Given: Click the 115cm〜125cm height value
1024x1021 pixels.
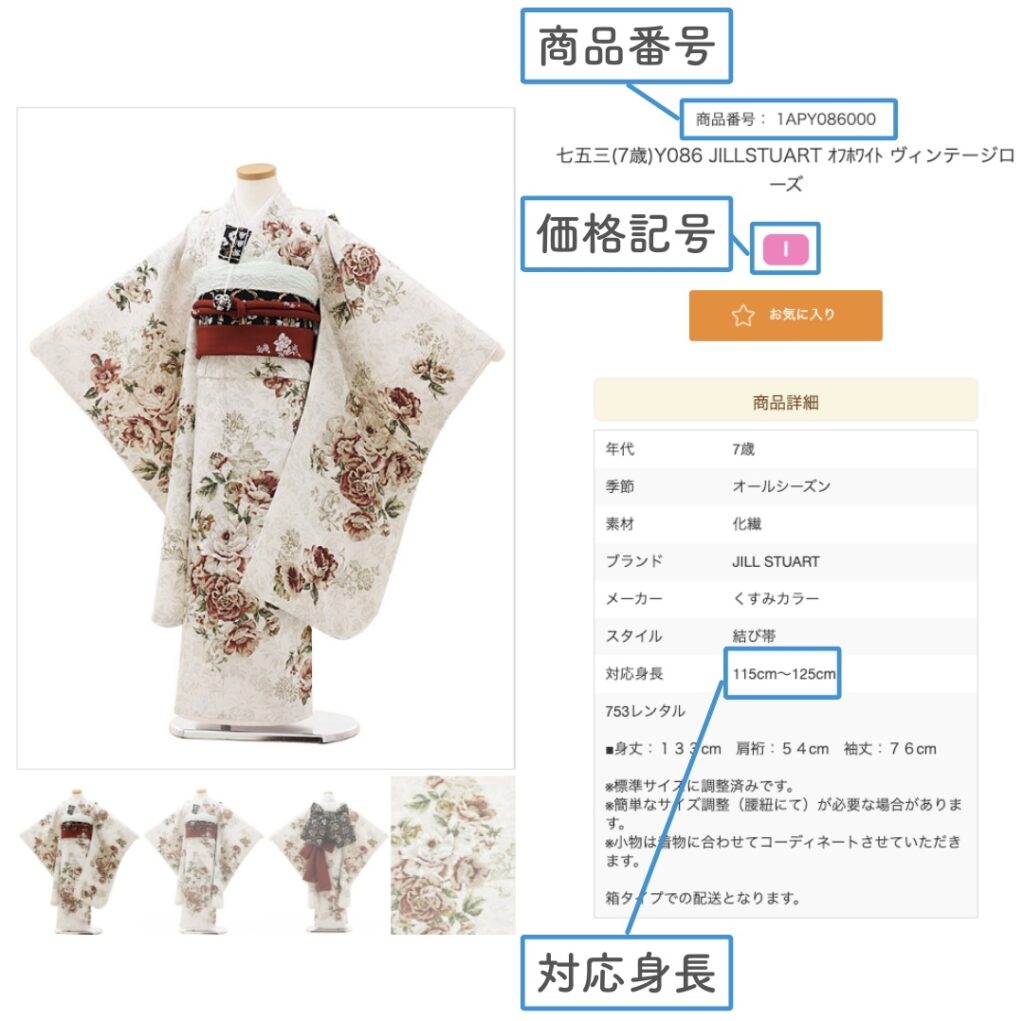Looking at the screenshot, I should [x=784, y=673].
